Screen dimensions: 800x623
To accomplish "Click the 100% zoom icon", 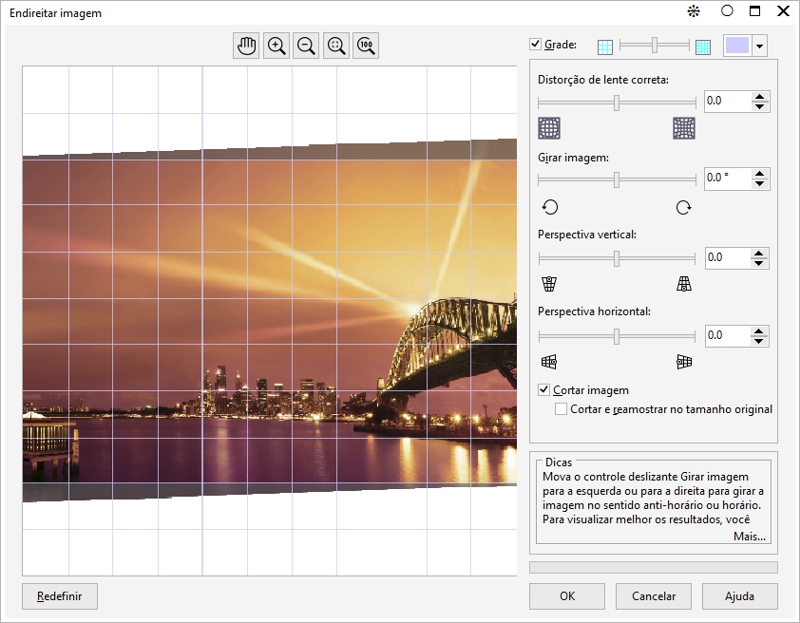I will [x=366, y=46].
